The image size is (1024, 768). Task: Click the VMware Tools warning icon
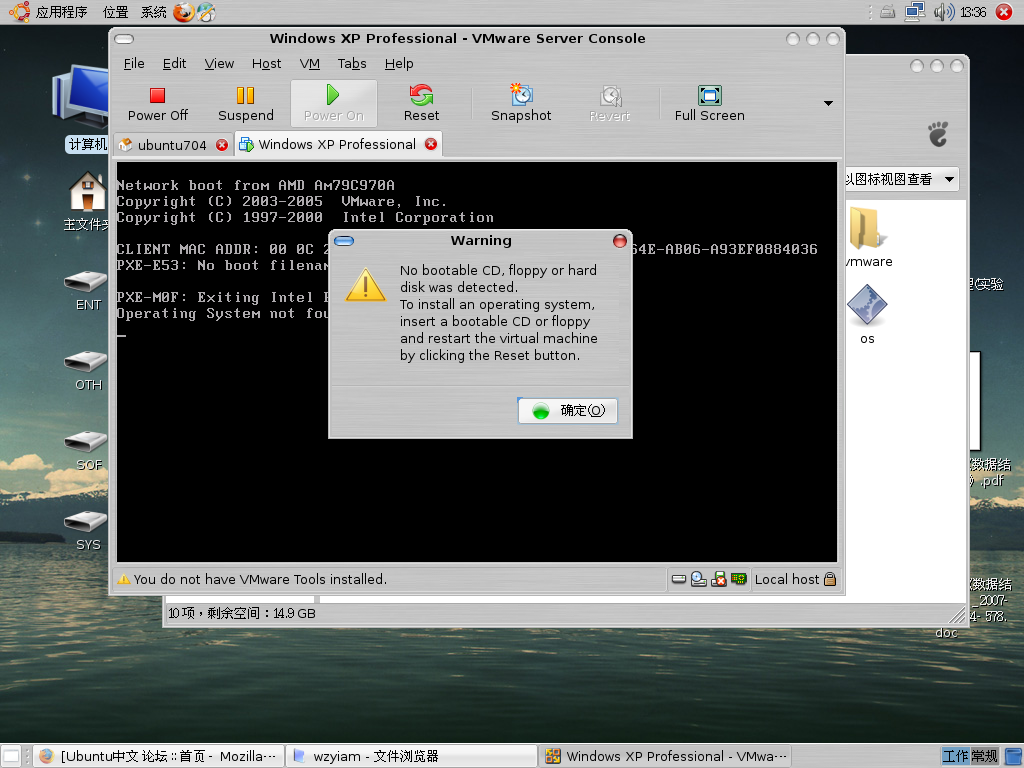pos(123,579)
